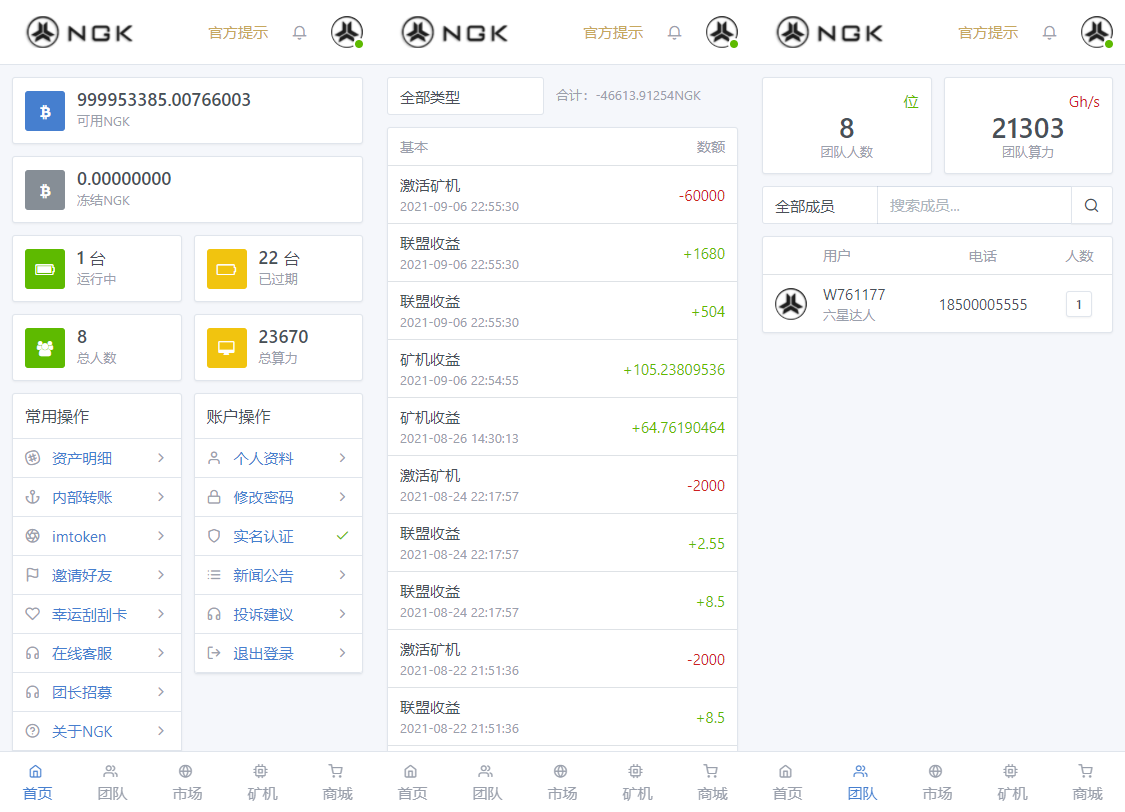
Task: Expand 资产明细 using its chevron arrow
Action: click(x=161, y=458)
